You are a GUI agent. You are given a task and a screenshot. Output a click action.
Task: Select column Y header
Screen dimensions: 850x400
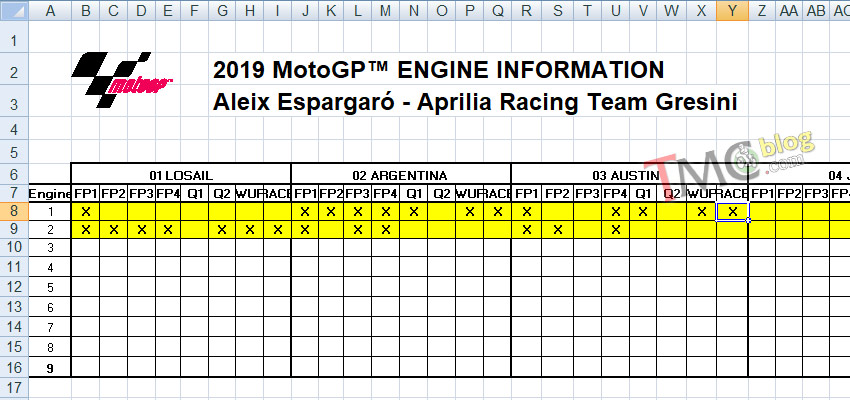[x=732, y=10]
